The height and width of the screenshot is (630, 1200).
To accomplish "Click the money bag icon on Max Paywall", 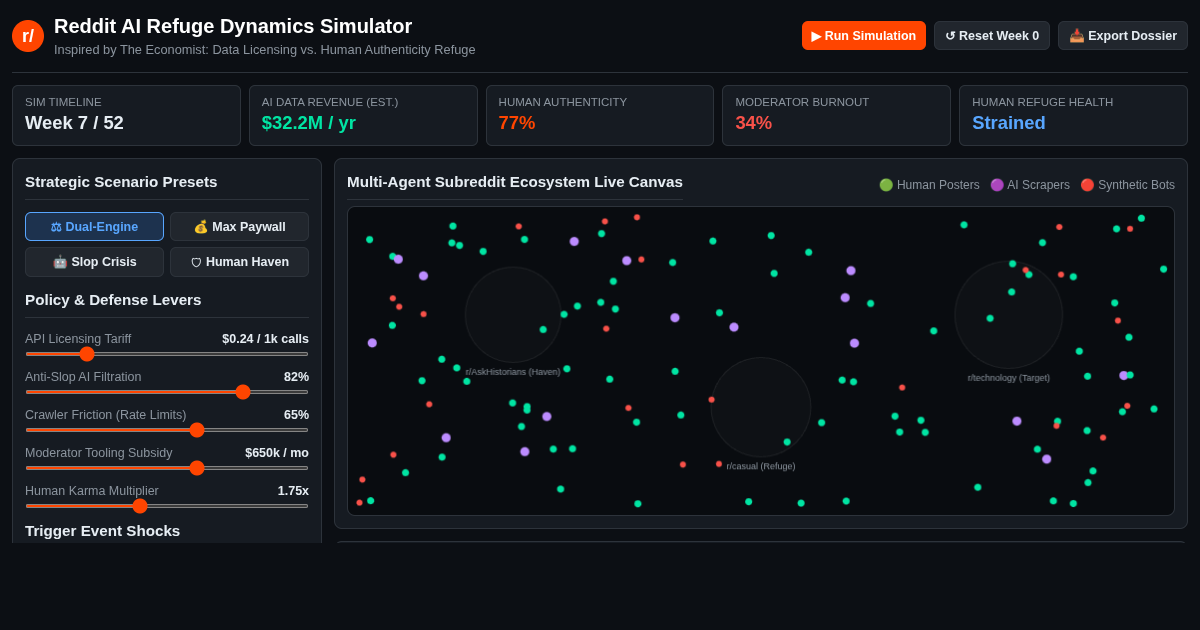I will pos(201,227).
